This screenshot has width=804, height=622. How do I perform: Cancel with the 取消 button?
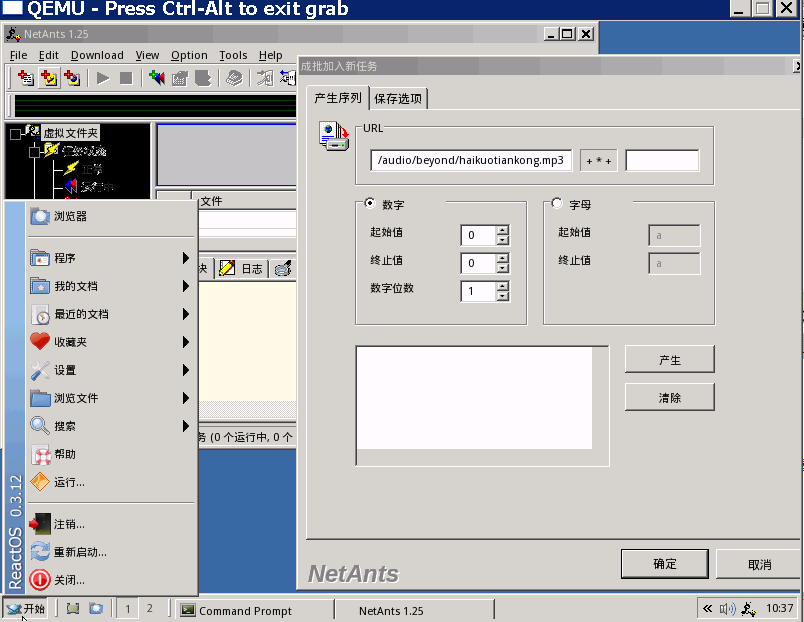pyautogui.click(x=759, y=564)
